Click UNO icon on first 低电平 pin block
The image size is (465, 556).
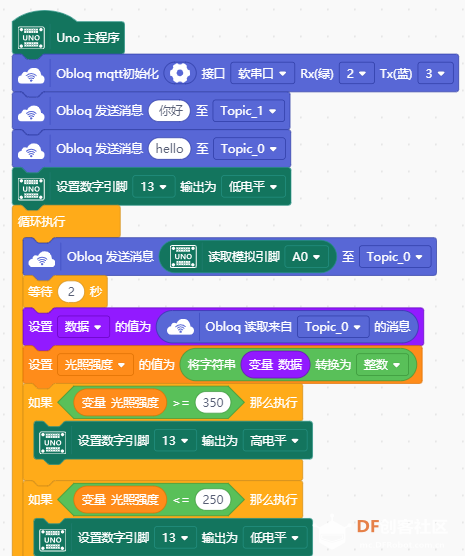(31, 189)
